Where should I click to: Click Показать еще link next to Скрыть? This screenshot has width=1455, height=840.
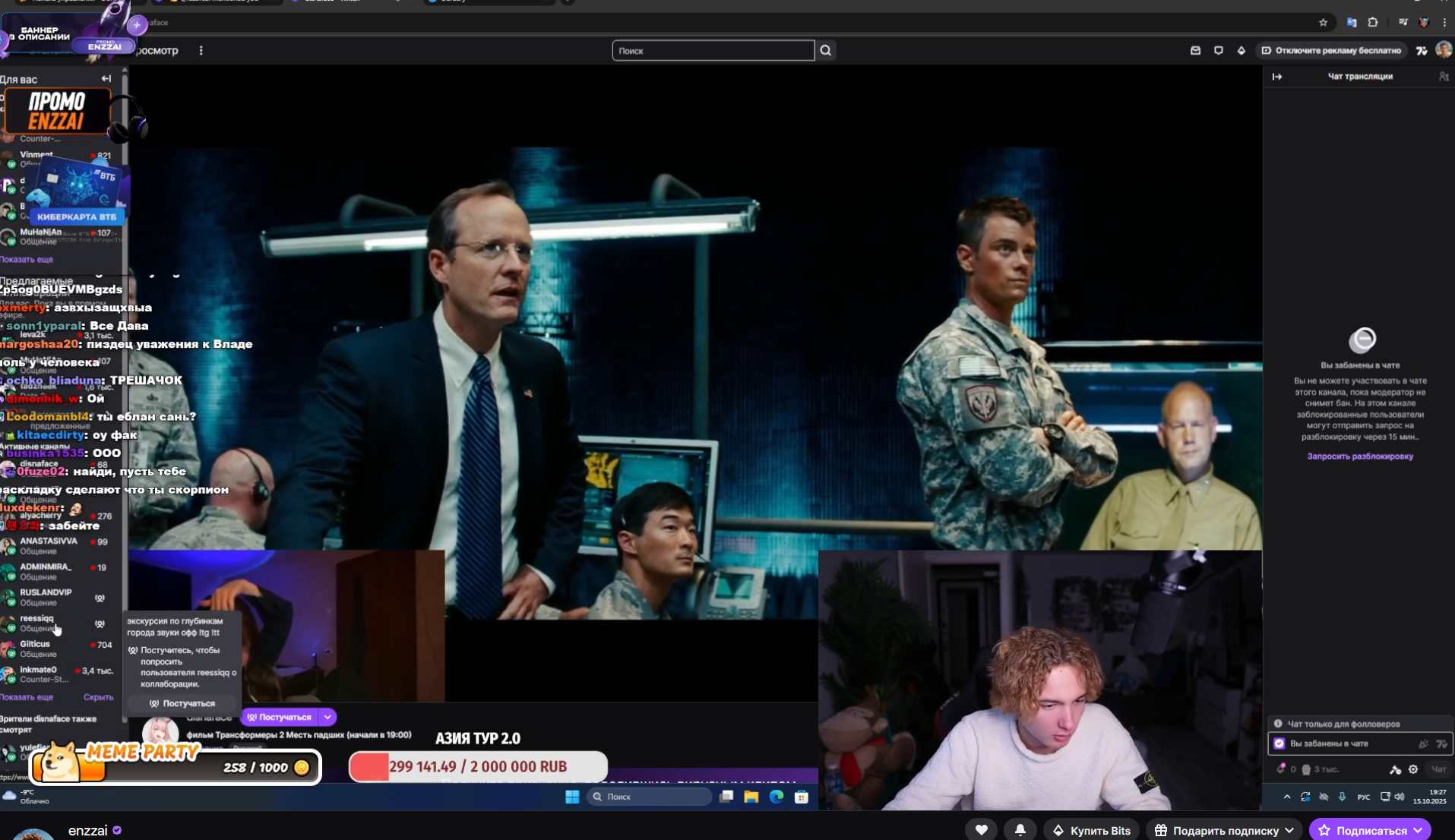(27, 697)
